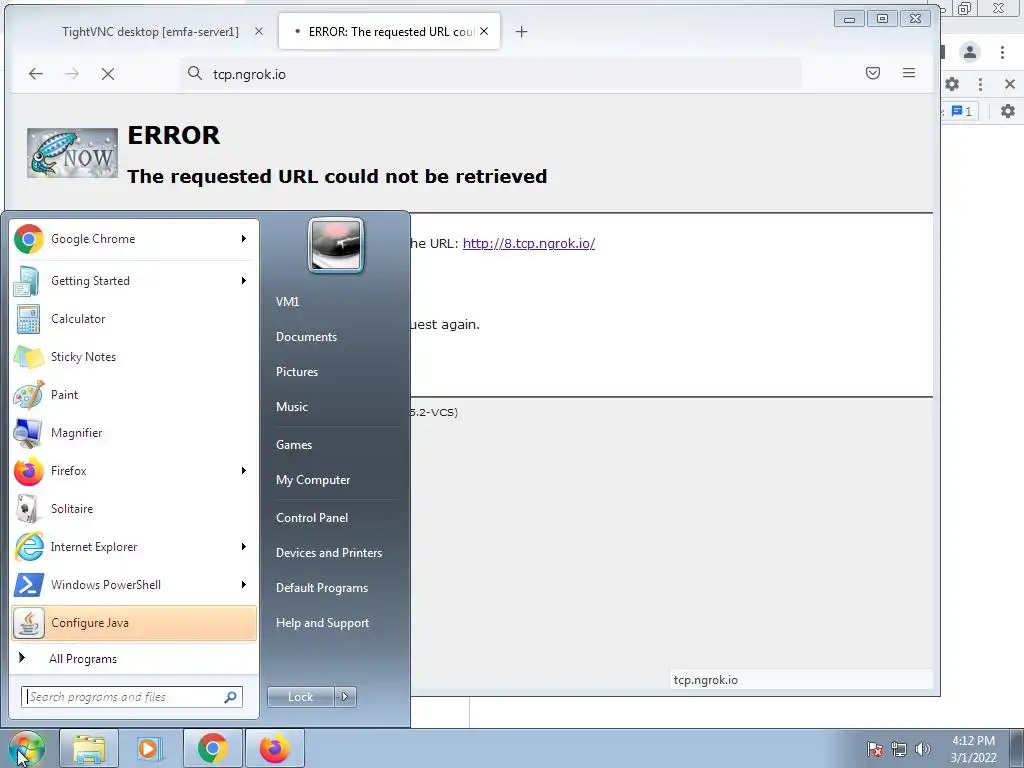Expand Firefox jump list arrow
This screenshot has height=768, width=1024.
point(244,471)
